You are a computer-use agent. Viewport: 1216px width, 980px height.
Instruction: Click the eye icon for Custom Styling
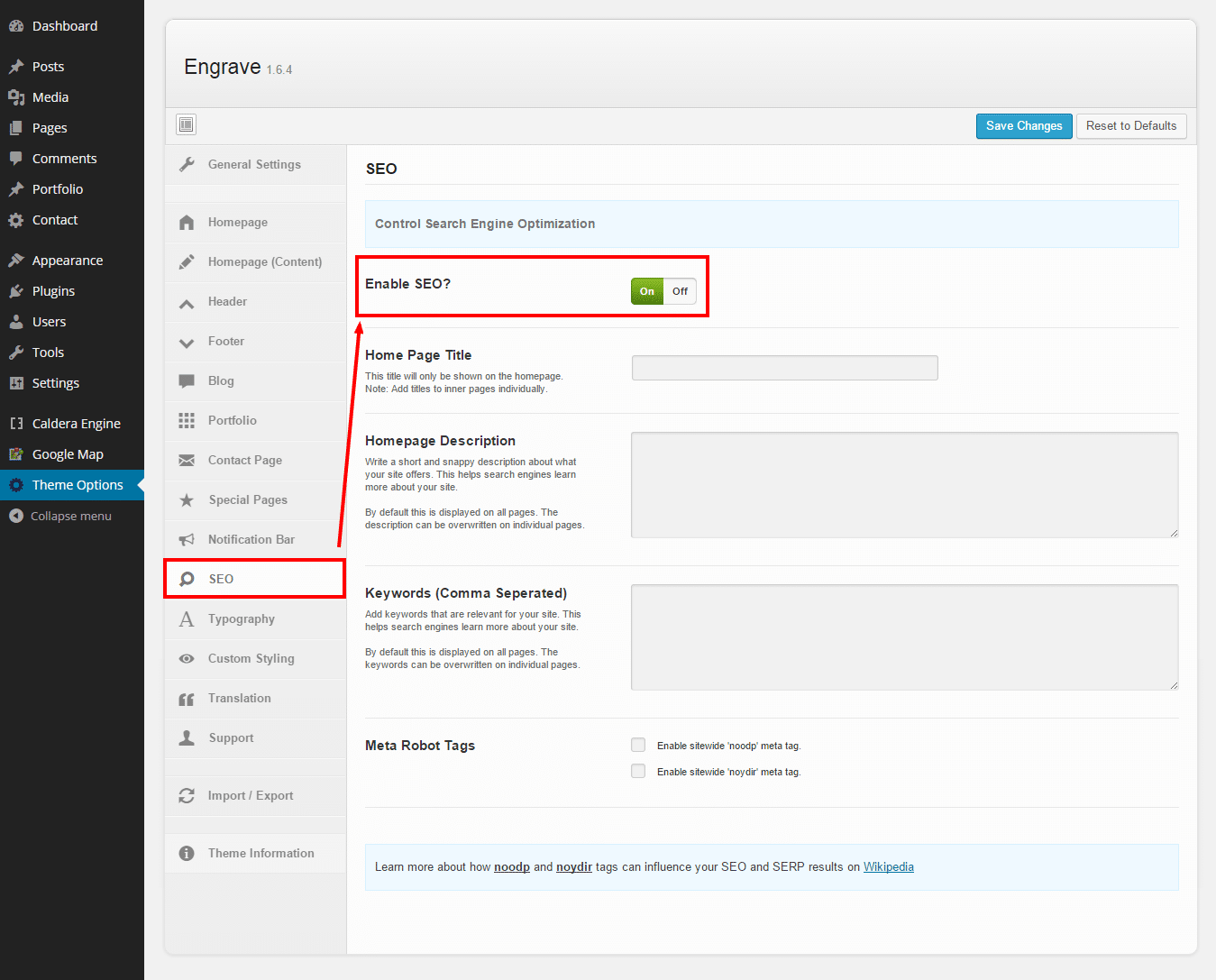pos(187,659)
